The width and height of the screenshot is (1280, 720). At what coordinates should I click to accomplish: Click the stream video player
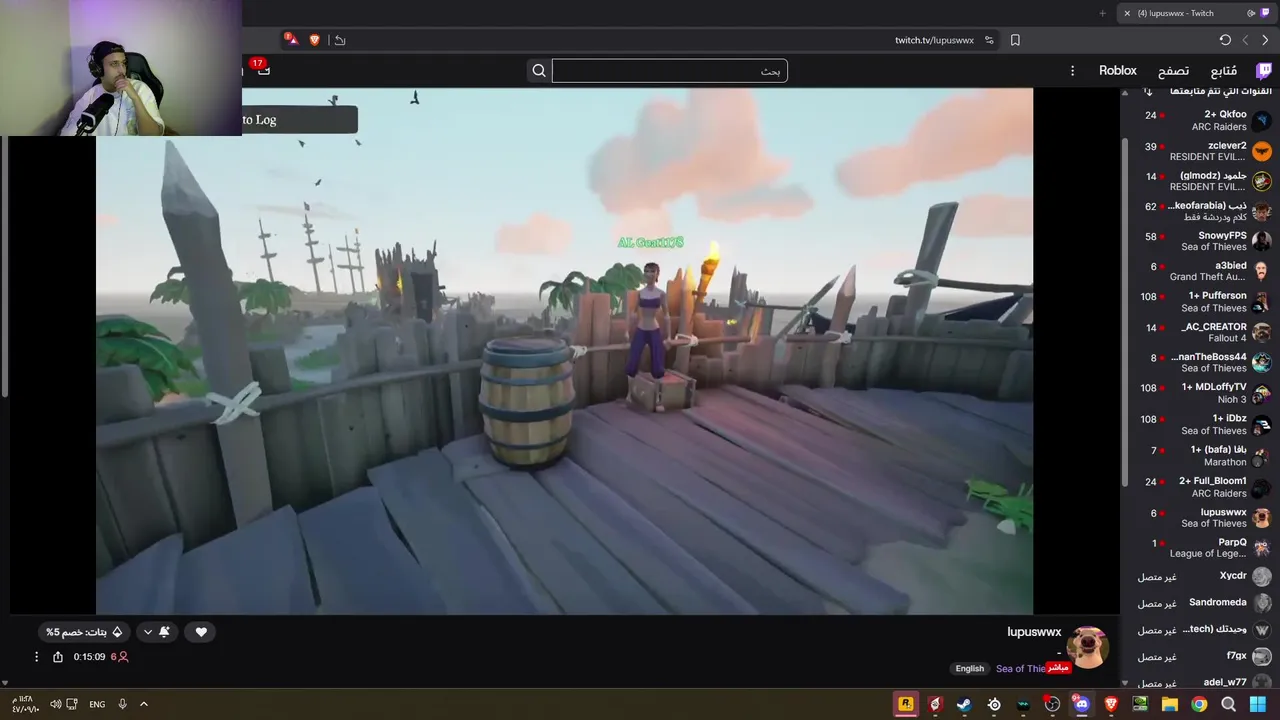(x=564, y=351)
